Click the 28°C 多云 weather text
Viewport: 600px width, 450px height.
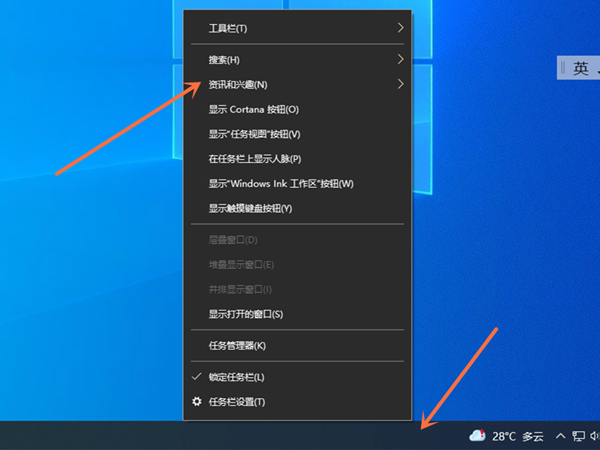point(517,436)
